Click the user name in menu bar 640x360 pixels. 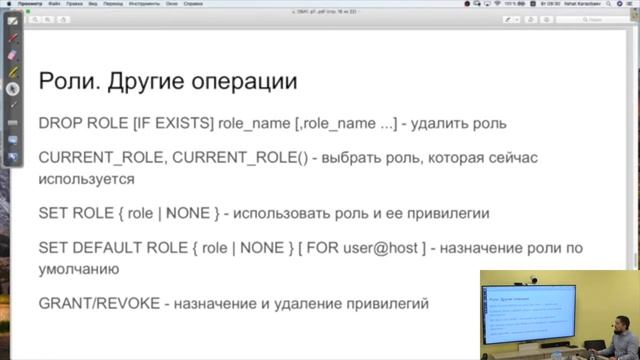point(582,4)
